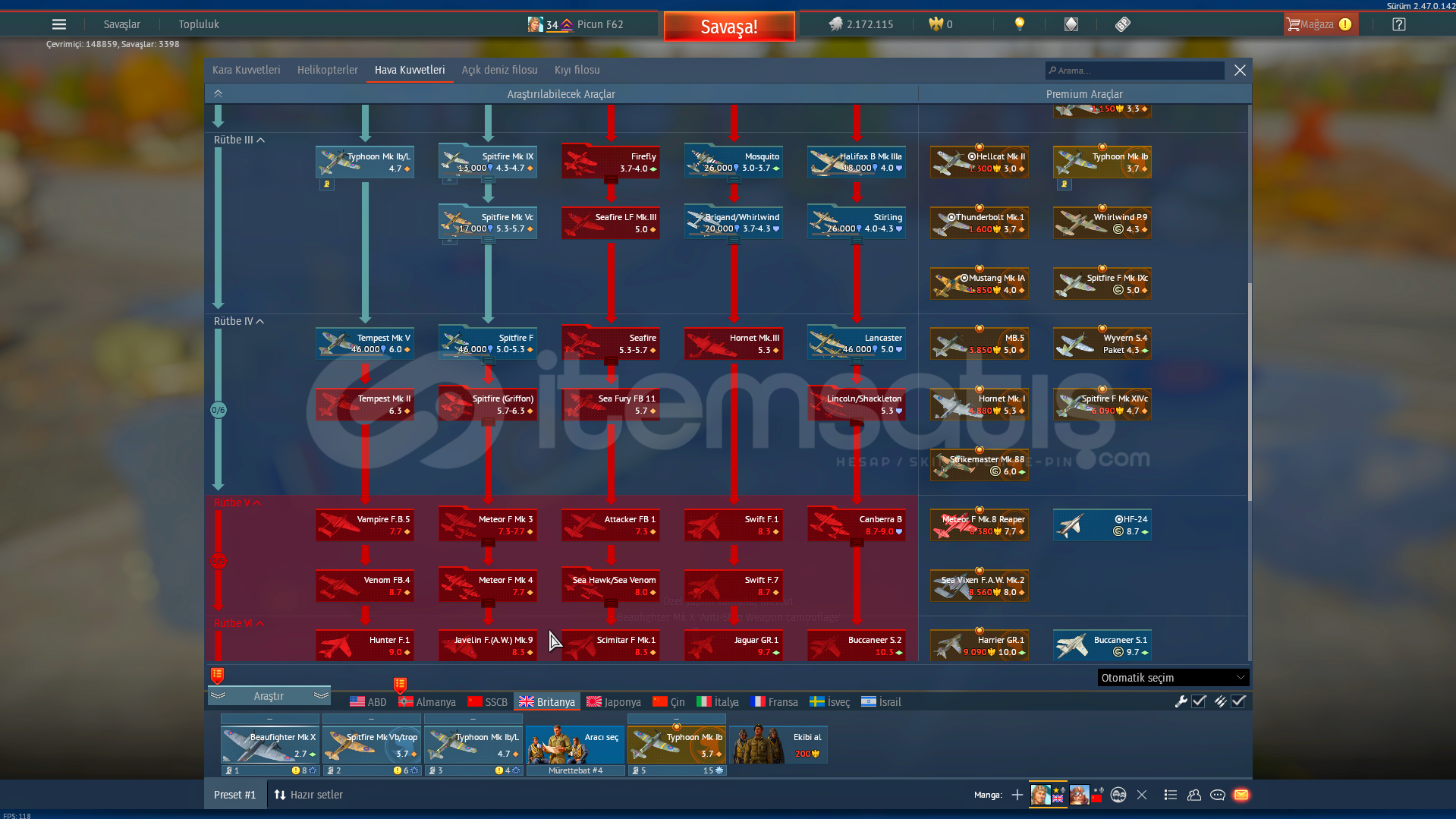The height and width of the screenshot is (819, 1456).
Task: Select the Lancaster vehicle card
Action: tap(857, 344)
